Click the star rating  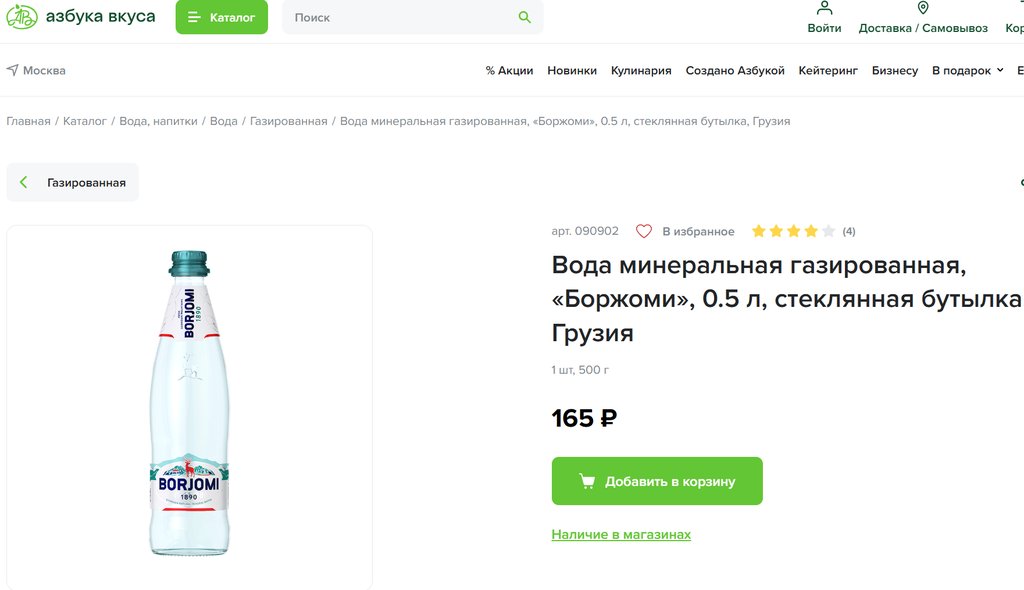pos(792,231)
